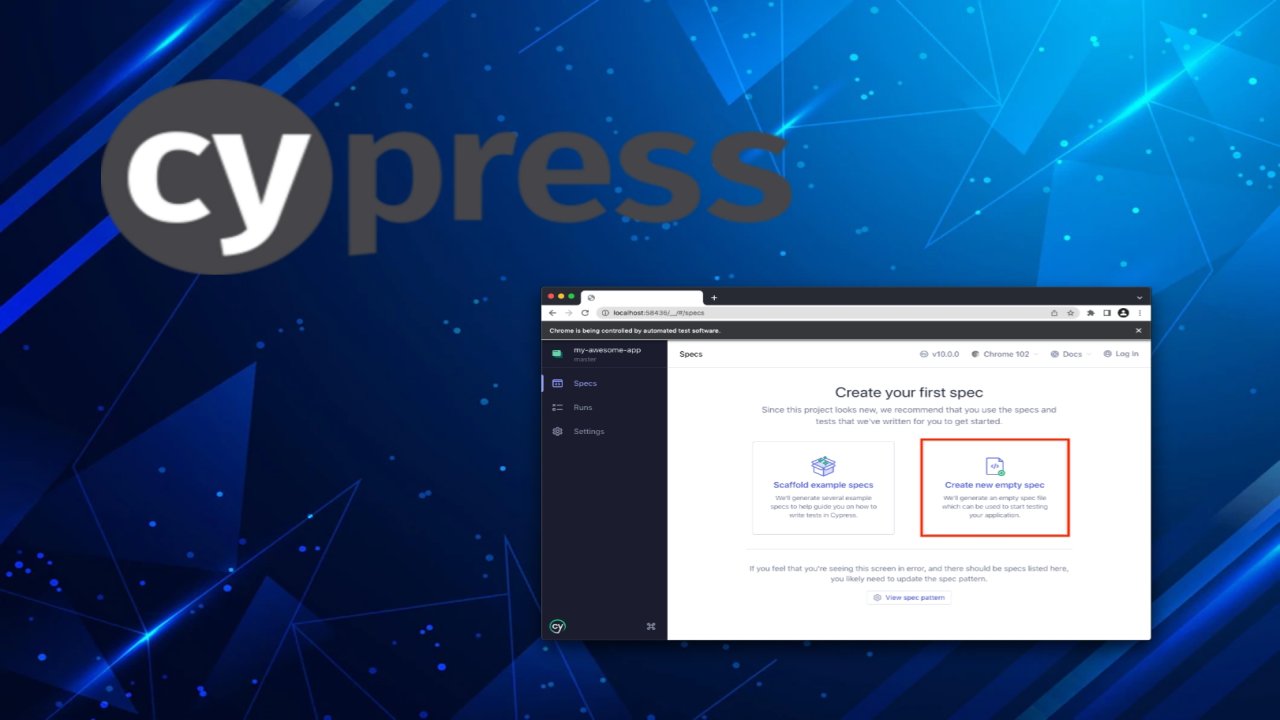This screenshot has width=1280, height=720.
Task: Click the share page icon in address bar
Action: tap(1054, 313)
